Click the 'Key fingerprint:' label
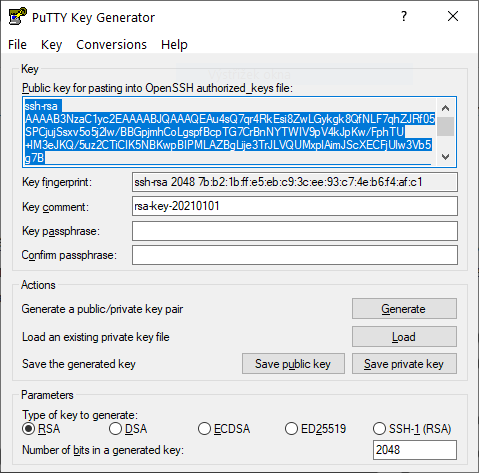 pos(57,182)
